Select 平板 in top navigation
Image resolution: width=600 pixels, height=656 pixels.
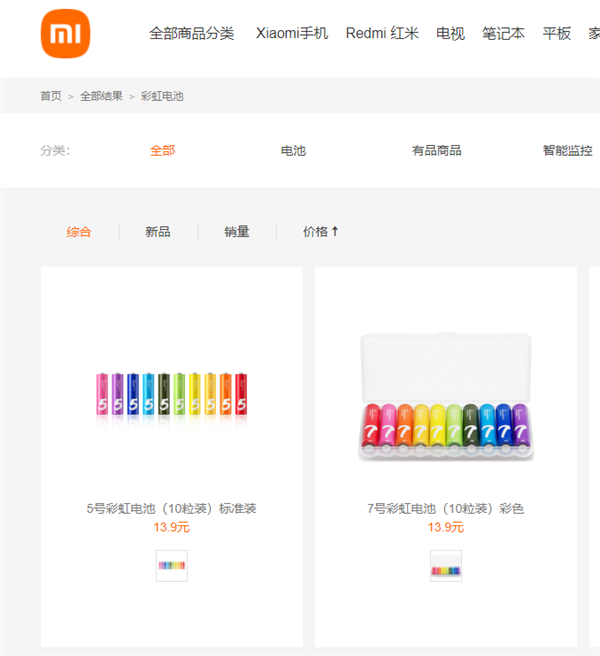pos(557,34)
